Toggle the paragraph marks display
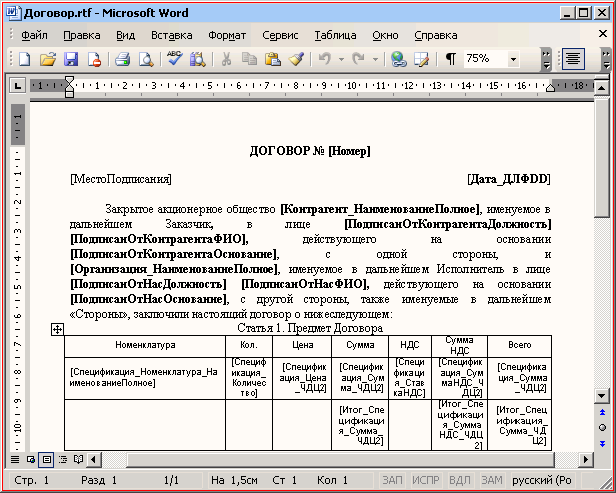 tap(450, 59)
